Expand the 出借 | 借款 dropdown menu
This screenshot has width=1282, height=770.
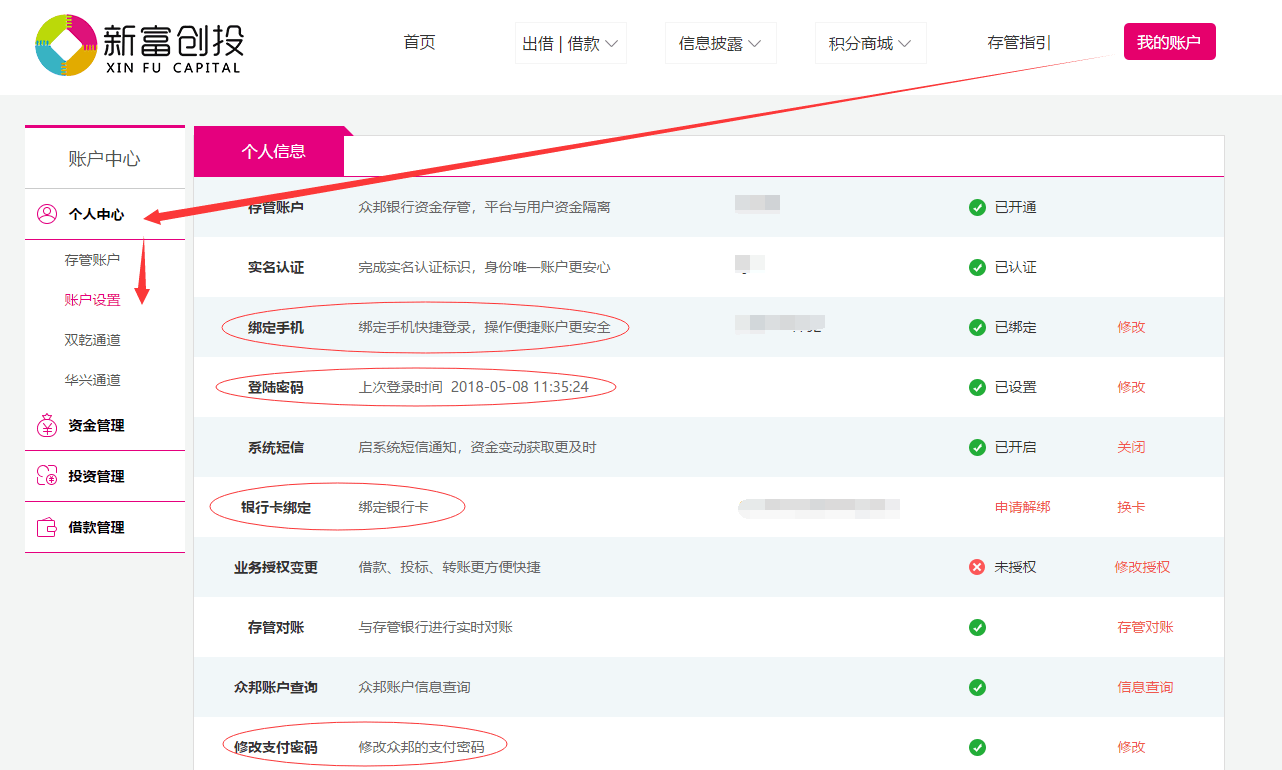click(570, 43)
